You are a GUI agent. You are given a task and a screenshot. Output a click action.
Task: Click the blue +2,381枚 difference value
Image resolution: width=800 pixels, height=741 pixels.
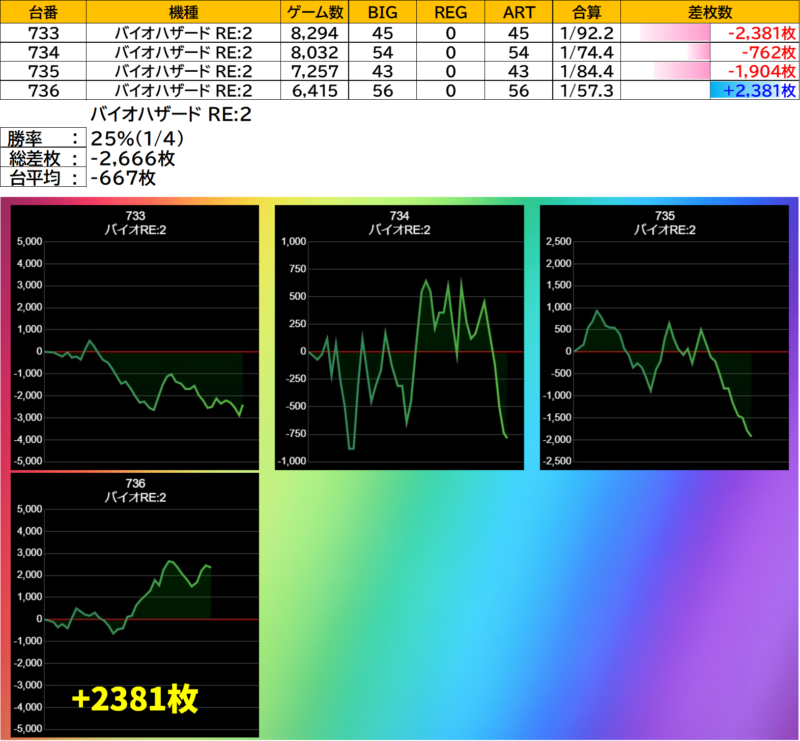759,90
